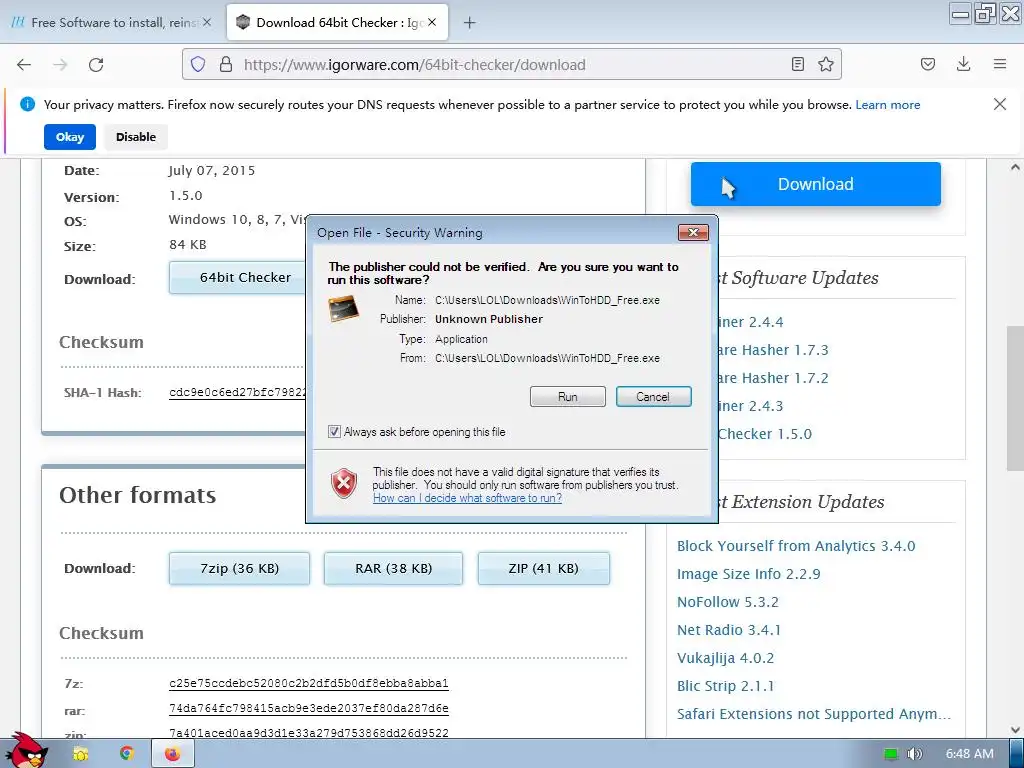Open Image Size Info 2.2.9 link
This screenshot has width=1024, height=768.
pyautogui.click(x=748, y=574)
